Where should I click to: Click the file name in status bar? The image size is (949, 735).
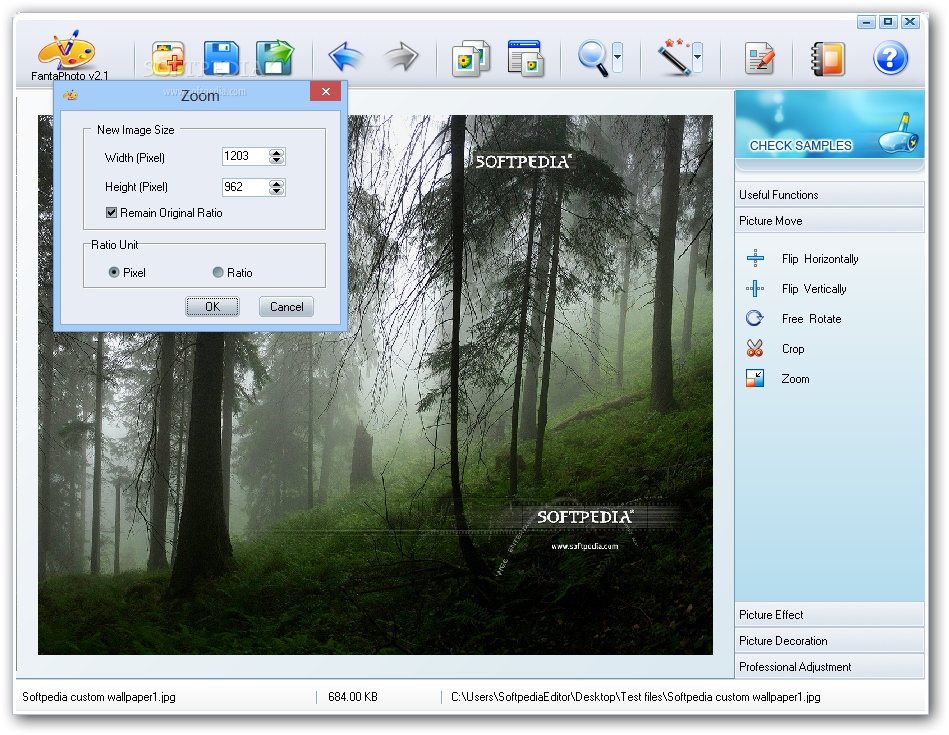point(99,697)
